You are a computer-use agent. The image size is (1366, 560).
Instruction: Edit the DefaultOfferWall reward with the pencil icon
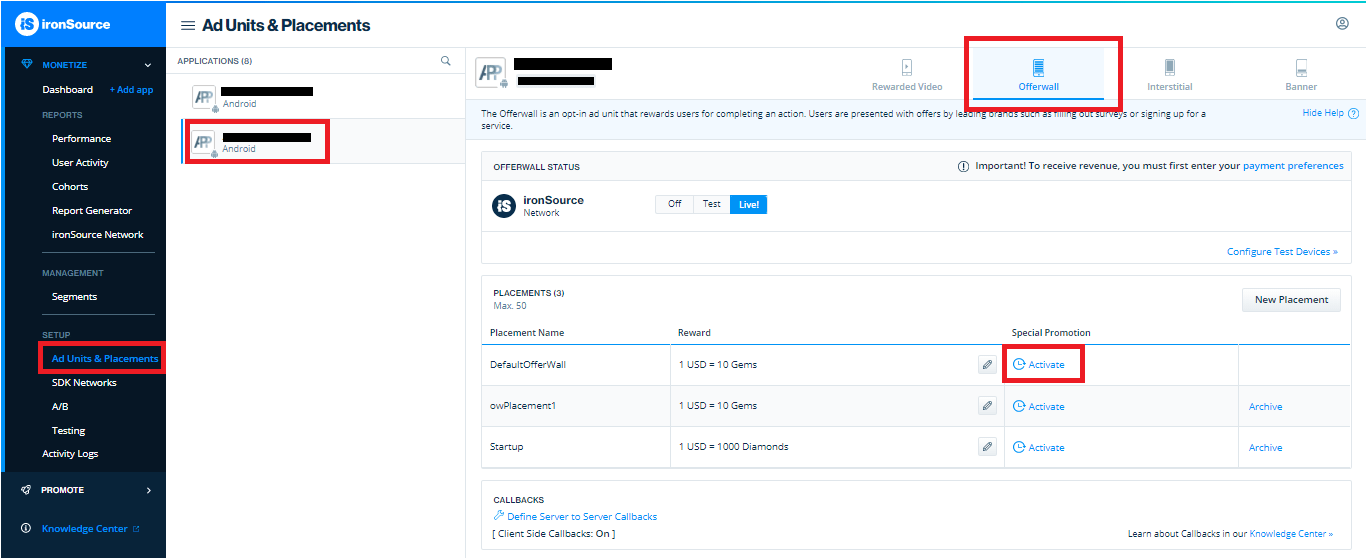click(x=987, y=365)
